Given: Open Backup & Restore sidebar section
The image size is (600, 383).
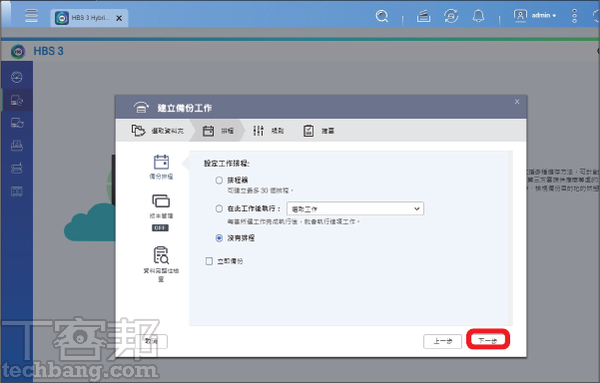Looking at the screenshot, I should click(17, 101).
